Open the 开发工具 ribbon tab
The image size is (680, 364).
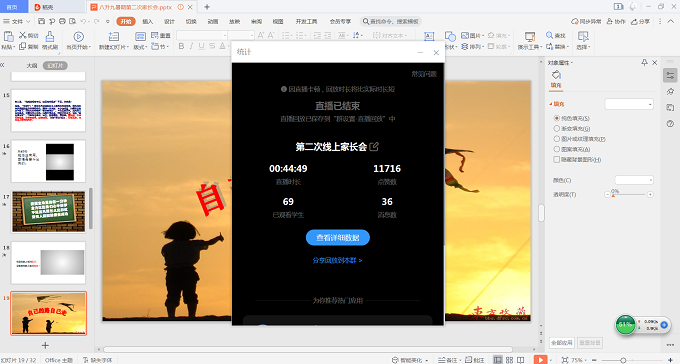[306, 21]
